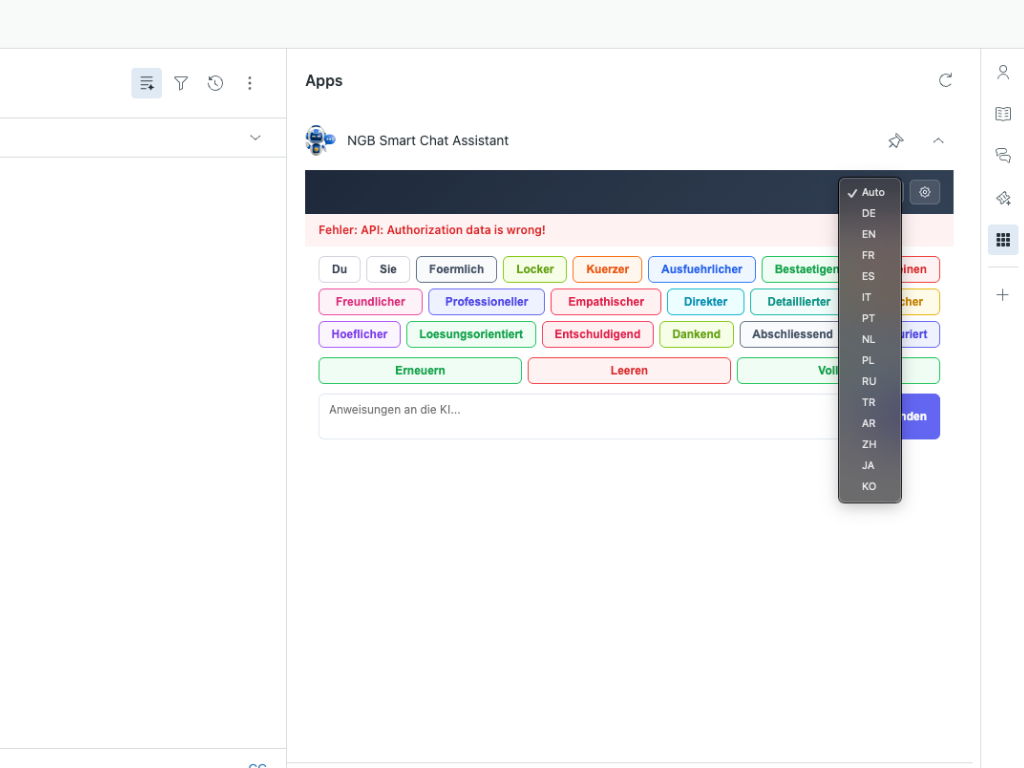1024x768 pixels.
Task: Collapse the NGB Smart Chat Assistant panel
Action: 938,141
